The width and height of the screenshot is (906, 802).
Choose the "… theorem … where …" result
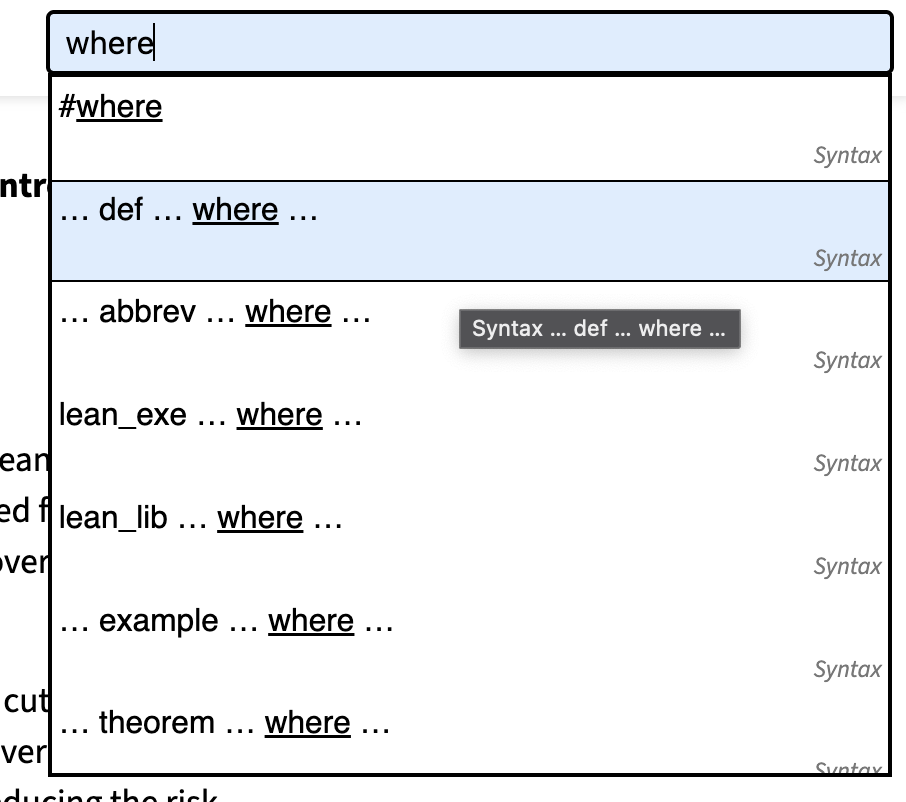(x=224, y=724)
